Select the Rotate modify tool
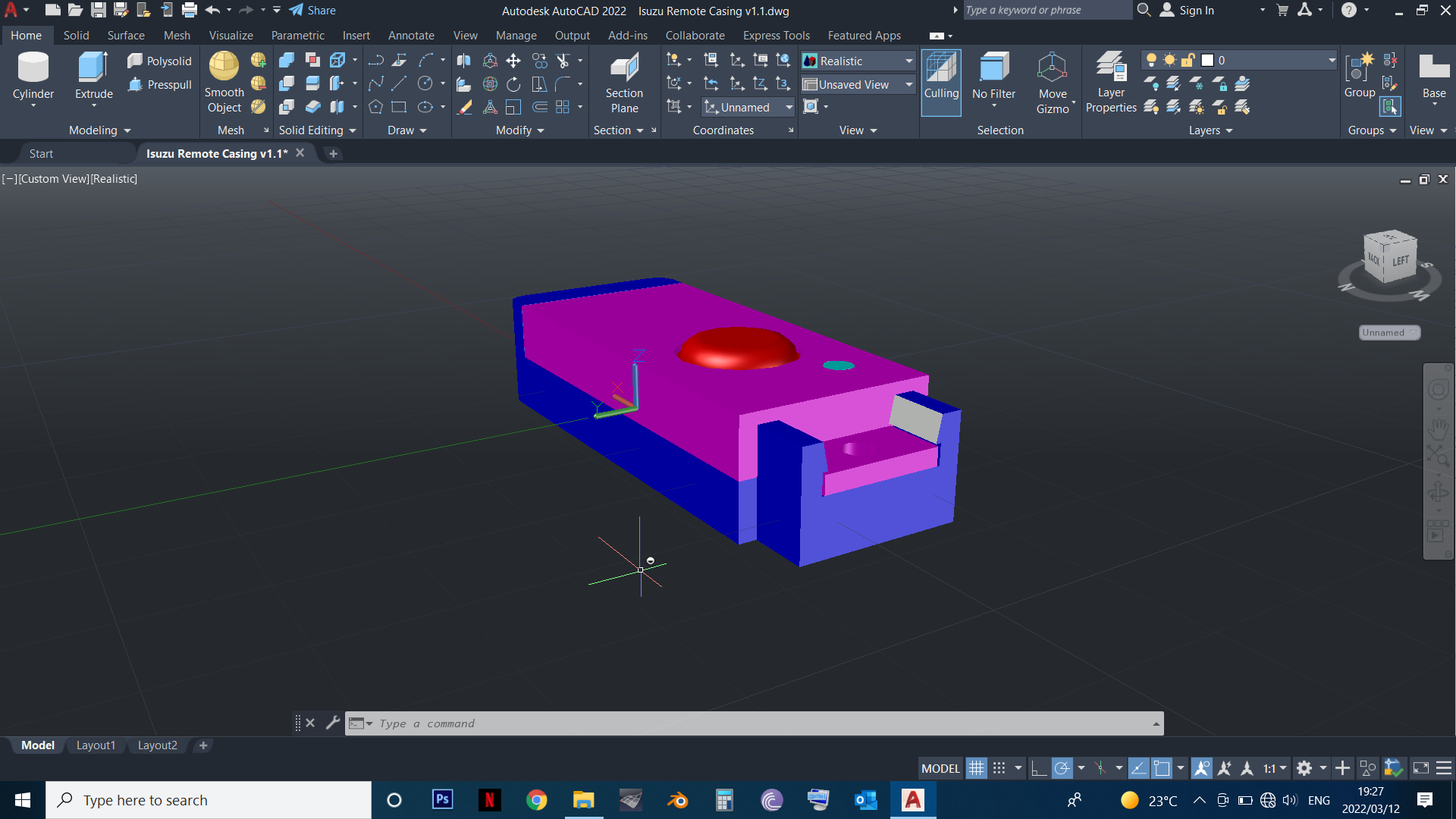 (x=513, y=83)
